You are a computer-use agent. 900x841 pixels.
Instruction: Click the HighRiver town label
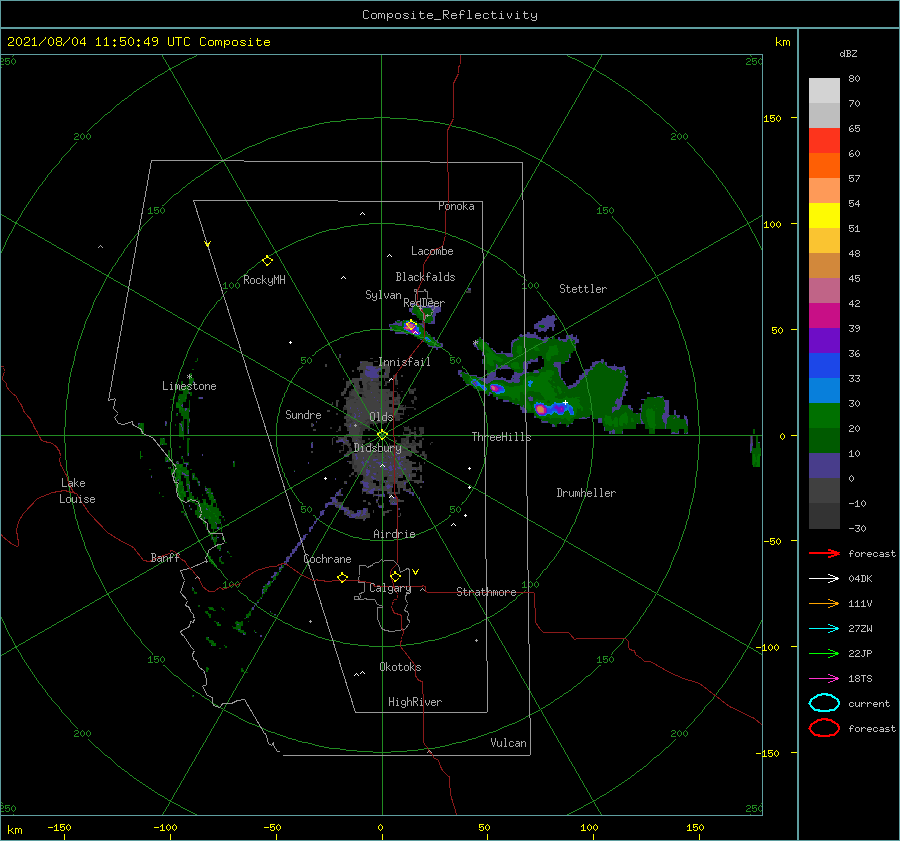coord(415,702)
